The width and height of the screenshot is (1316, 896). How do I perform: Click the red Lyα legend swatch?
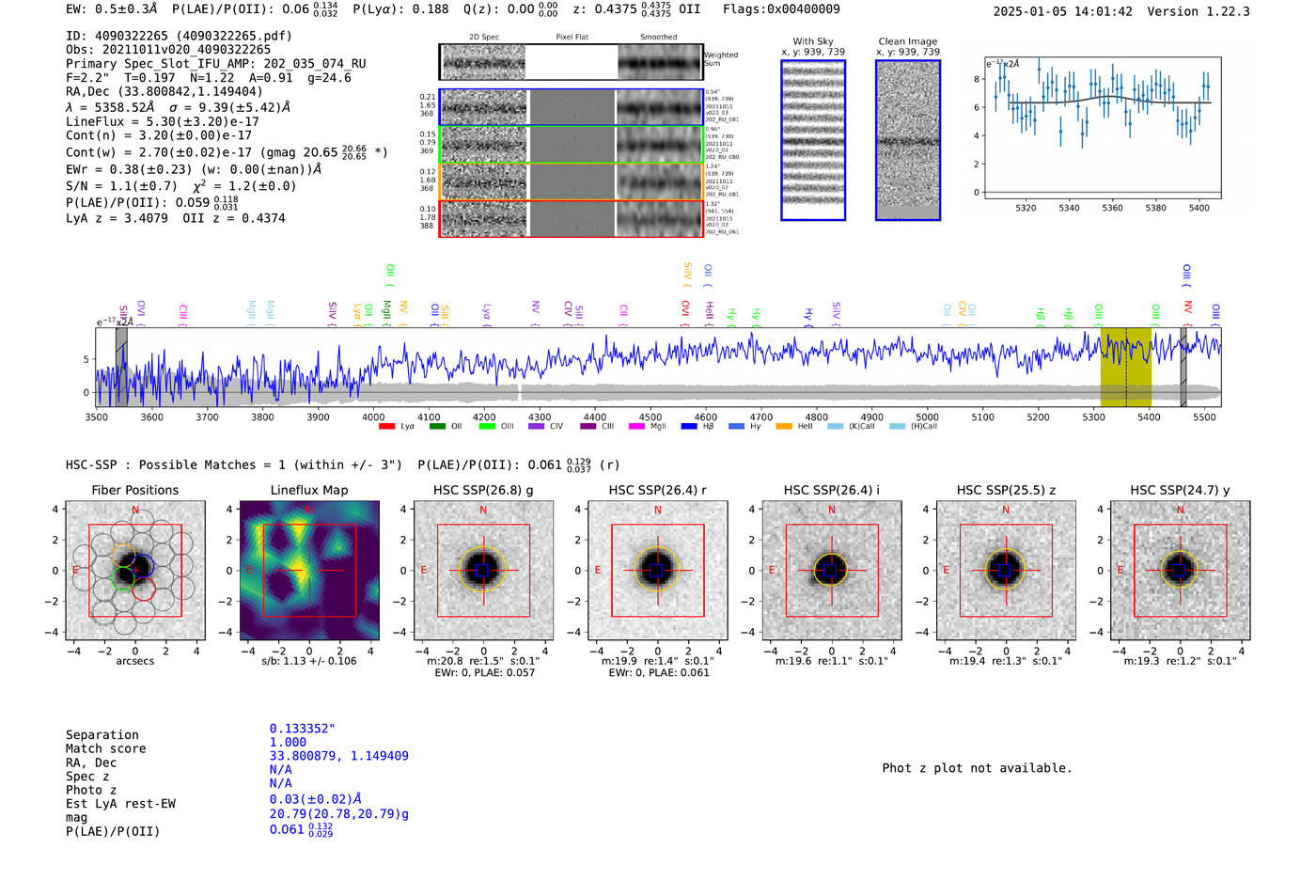tap(386, 427)
